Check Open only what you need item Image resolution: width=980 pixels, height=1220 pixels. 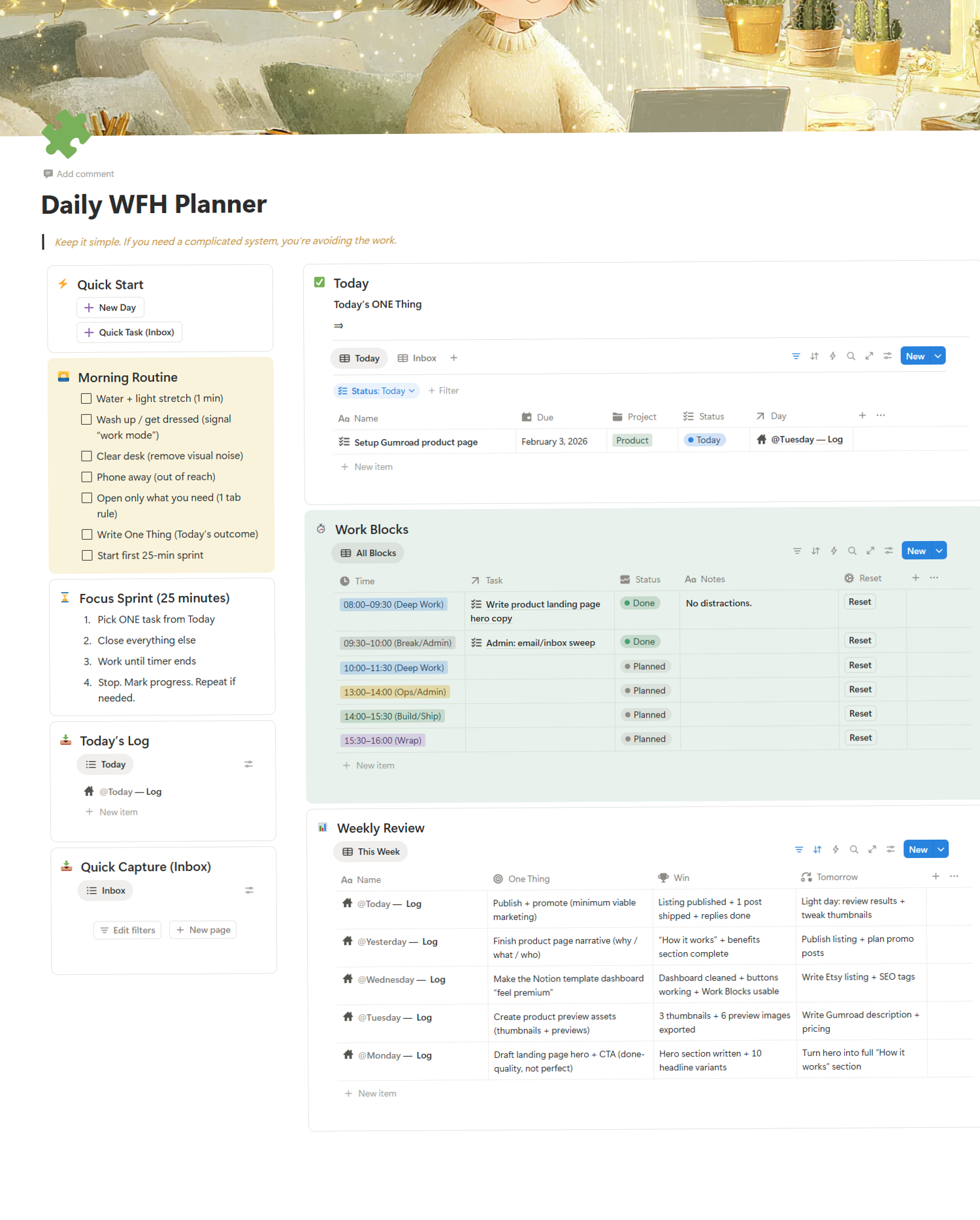86,498
